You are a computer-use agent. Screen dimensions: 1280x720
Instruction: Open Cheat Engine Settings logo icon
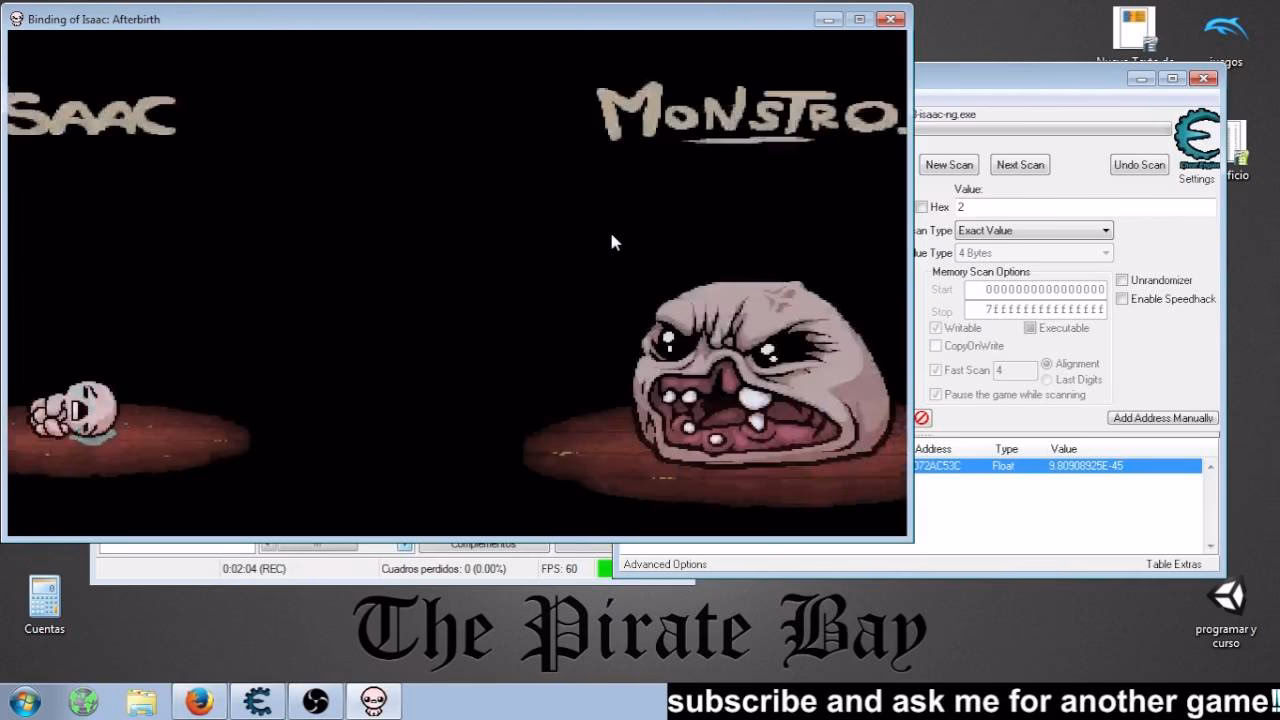point(1197,139)
